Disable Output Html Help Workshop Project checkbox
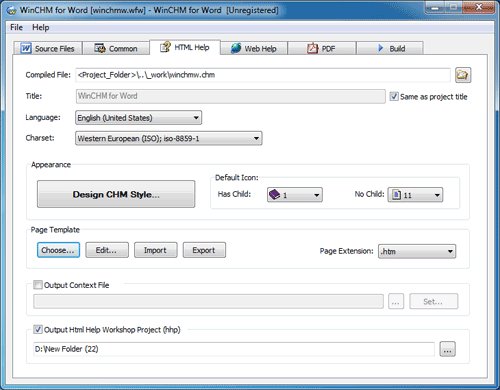Image resolution: width=500 pixels, height=390 pixels. (38, 330)
